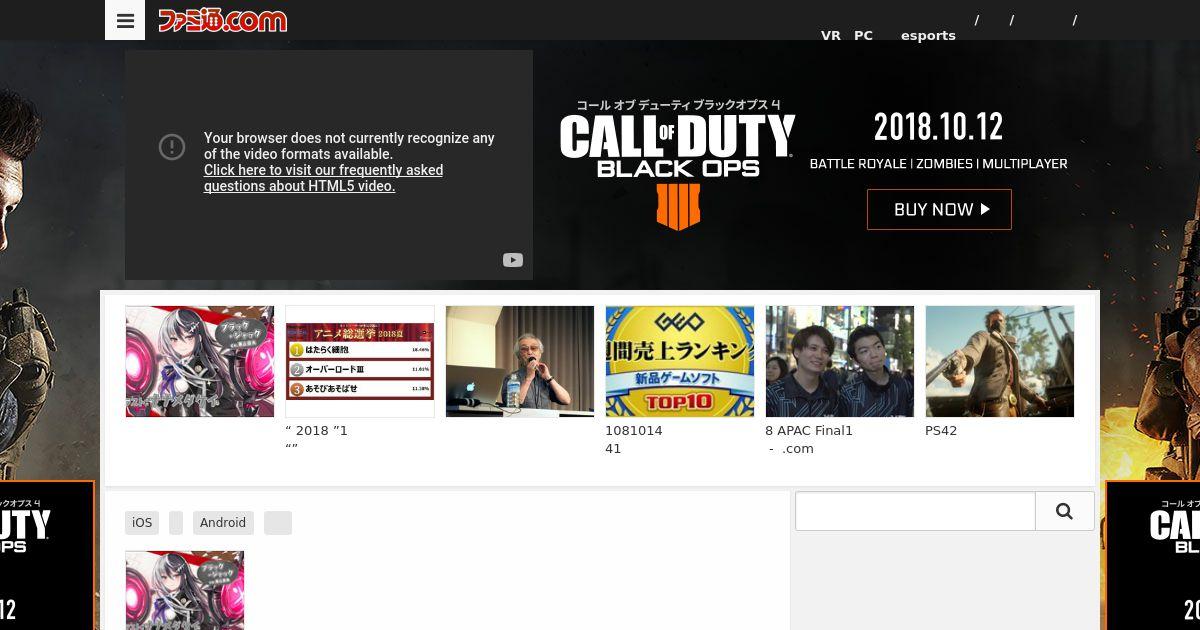Viewport: 1200px width, 630px height.
Task: Select the blank tag after Android
Action: 278,523
